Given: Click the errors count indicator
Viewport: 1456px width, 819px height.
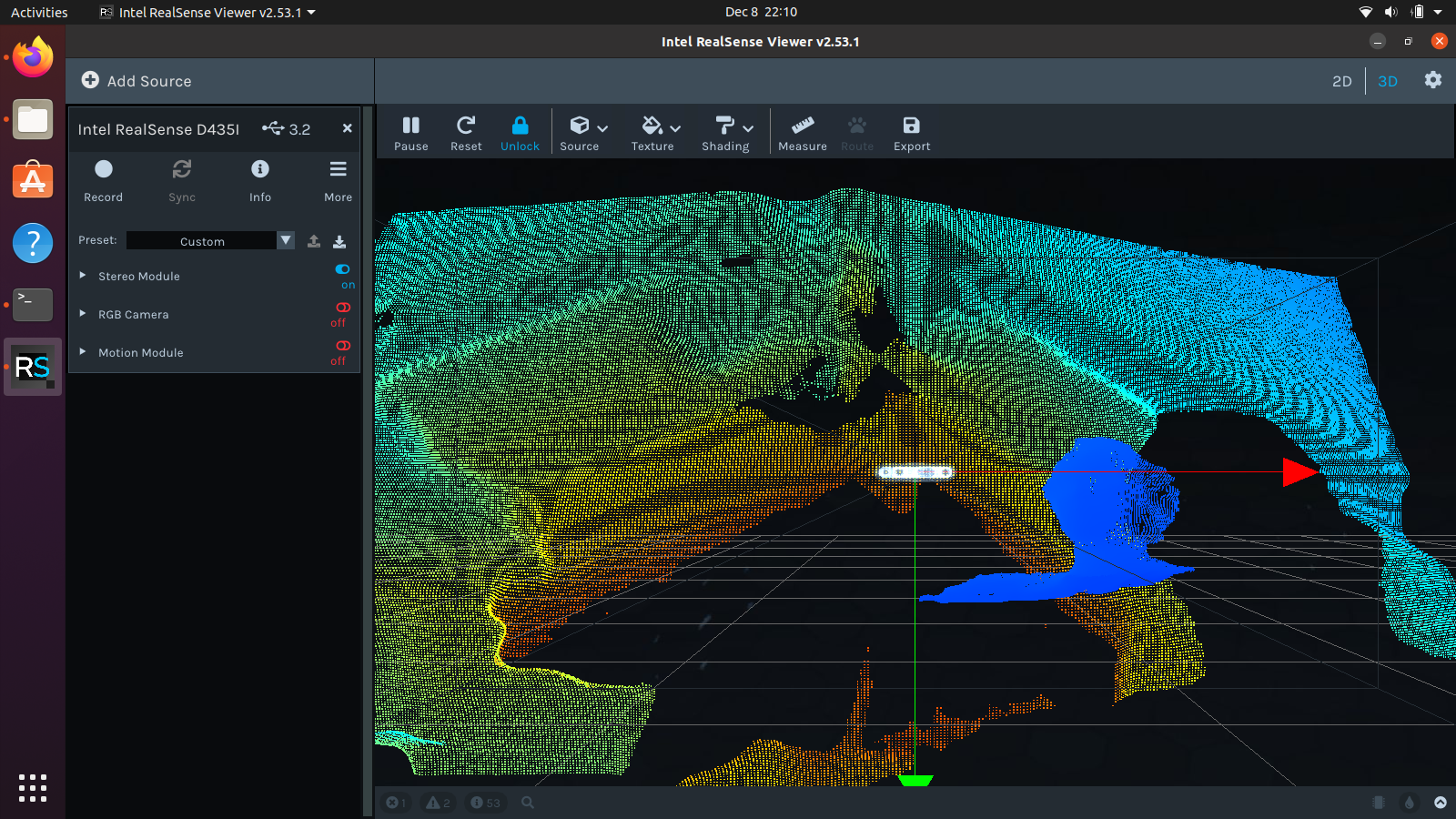Looking at the screenshot, I should click(x=396, y=803).
